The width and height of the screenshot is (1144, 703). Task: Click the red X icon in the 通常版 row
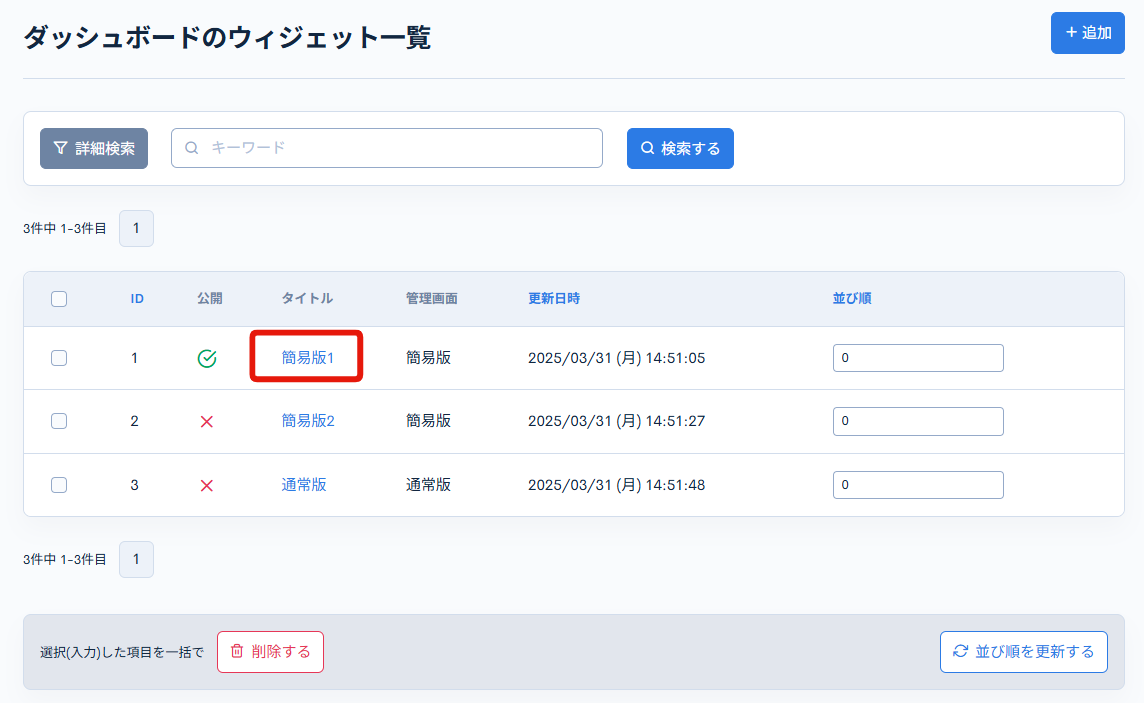tap(207, 485)
